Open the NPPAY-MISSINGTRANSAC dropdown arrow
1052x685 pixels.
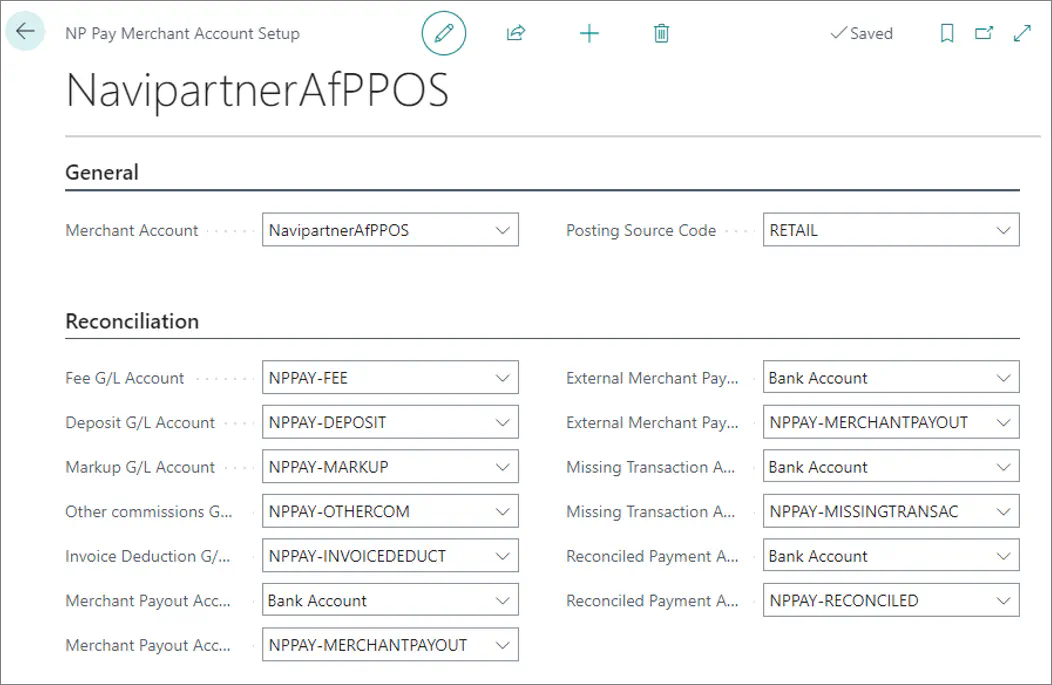1003,511
